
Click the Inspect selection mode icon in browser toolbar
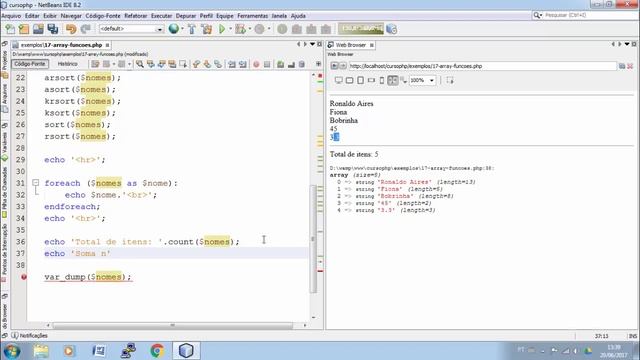[450, 80]
